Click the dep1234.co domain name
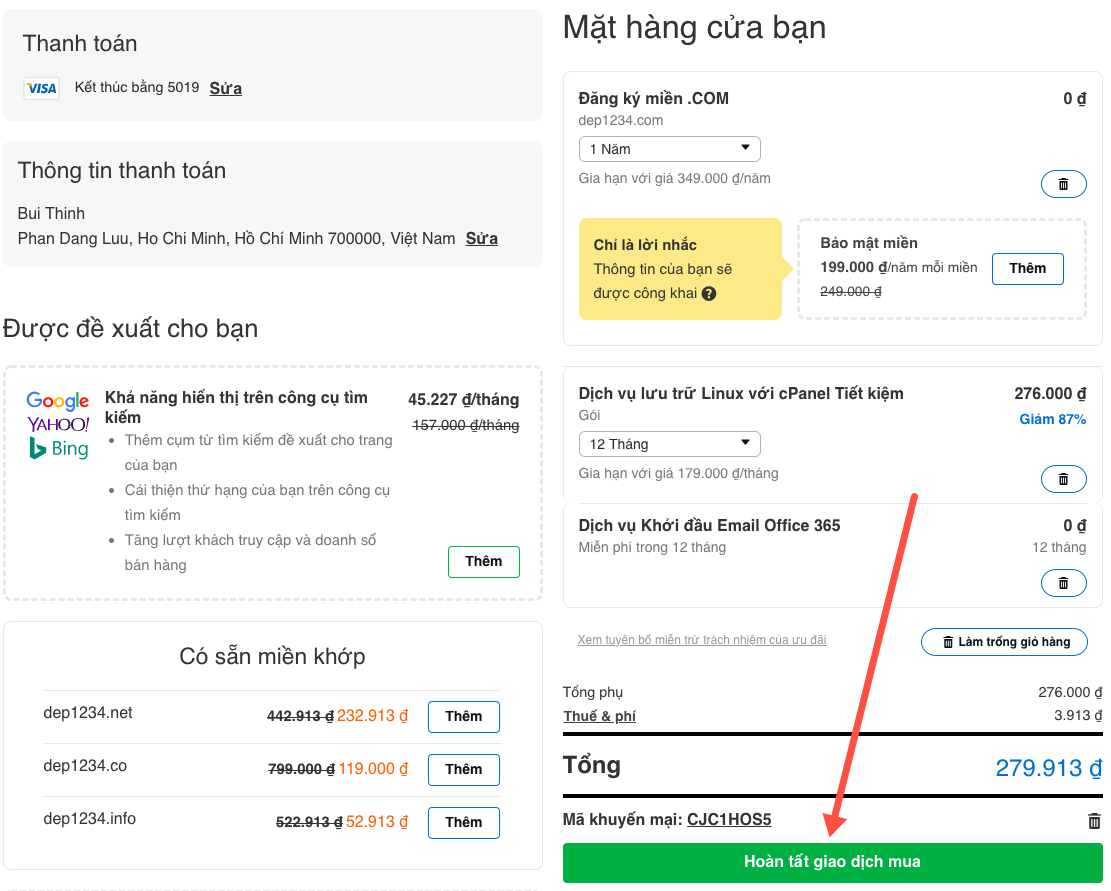The height and width of the screenshot is (891, 1111). click(x=85, y=766)
